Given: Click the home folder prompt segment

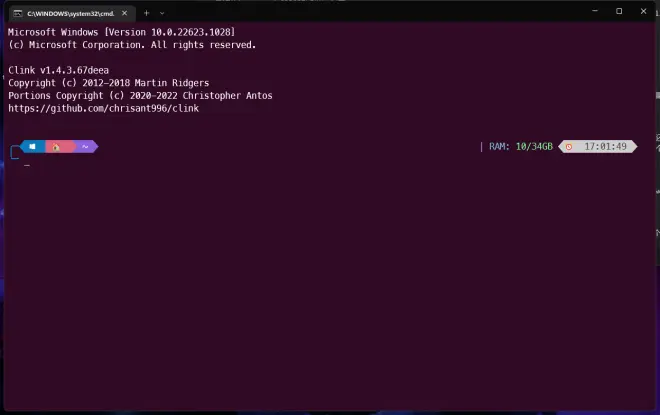Looking at the screenshot, I should pyautogui.click(x=59, y=146).
